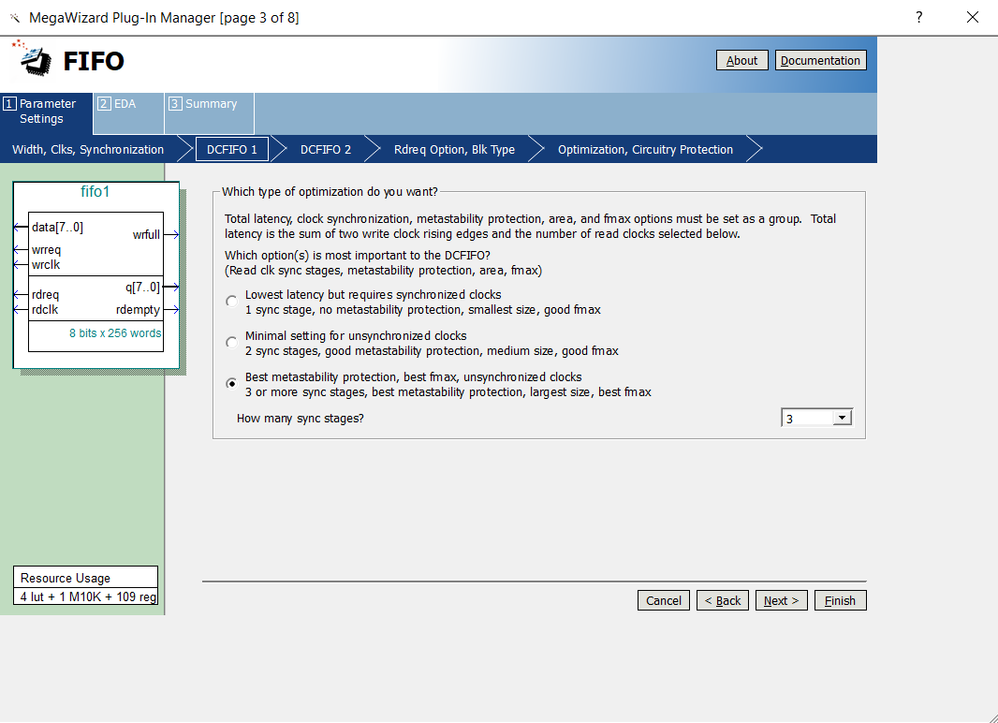Select Lowest latency synchronized clocks option
The width and height of the screenshot is (998, 723).
click(x=232, y=302)
